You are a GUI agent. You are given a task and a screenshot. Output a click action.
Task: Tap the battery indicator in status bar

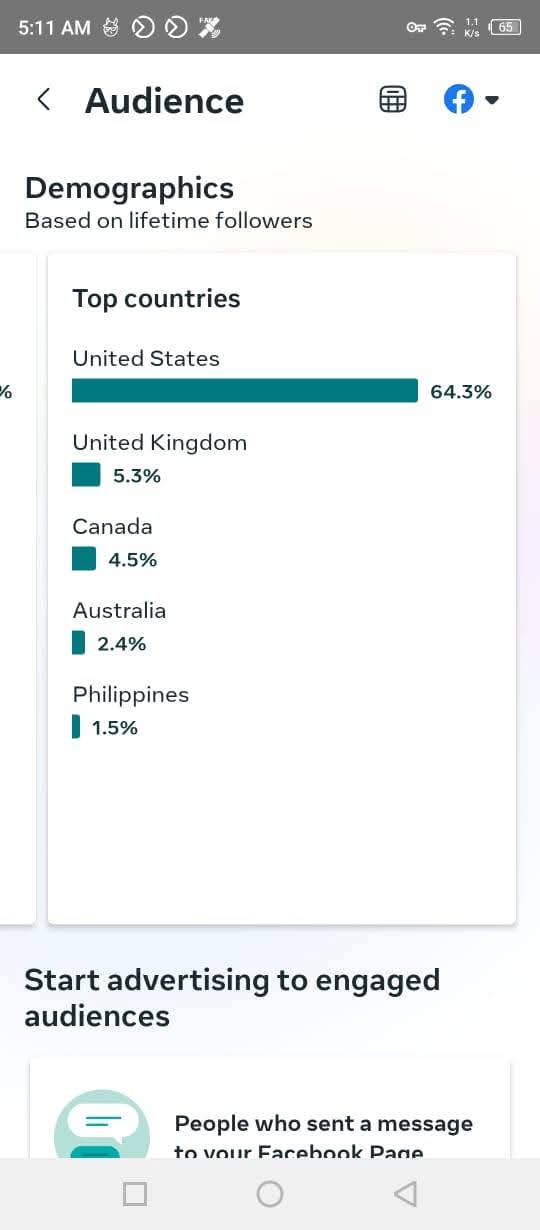pos(506,27)
